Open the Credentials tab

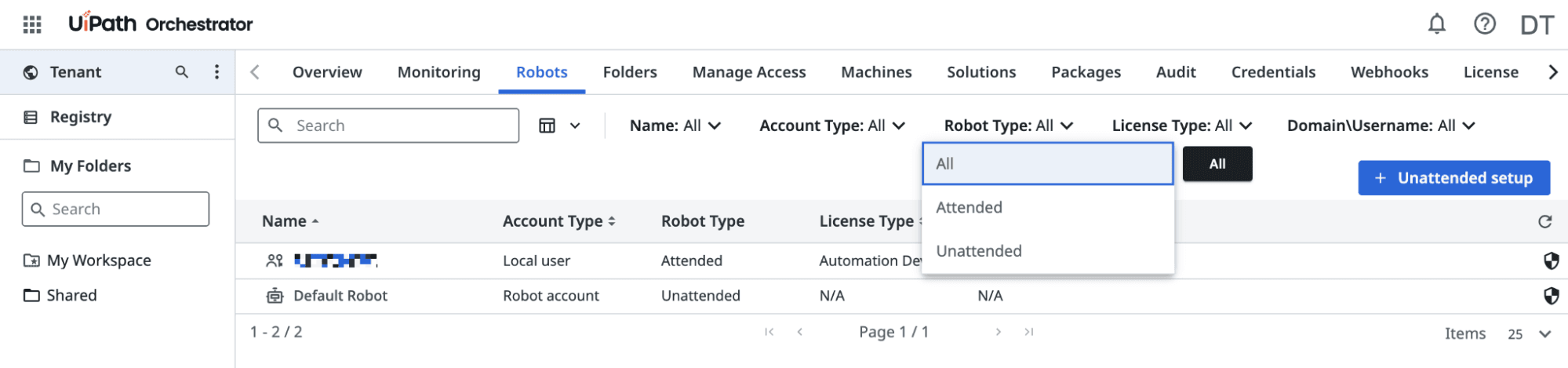1273,72
